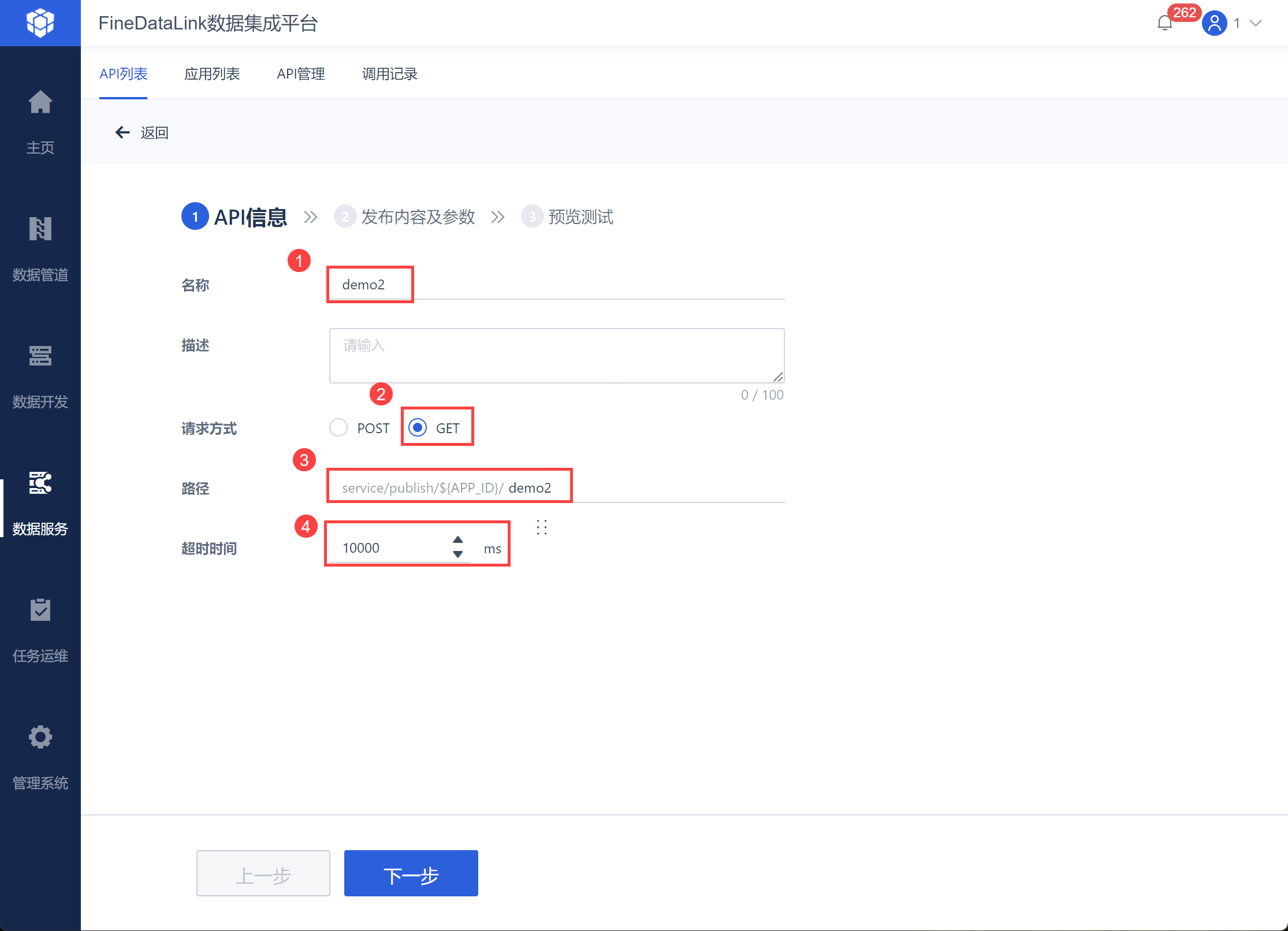Expand the user account dropdown chevron

coord(1256,23)
